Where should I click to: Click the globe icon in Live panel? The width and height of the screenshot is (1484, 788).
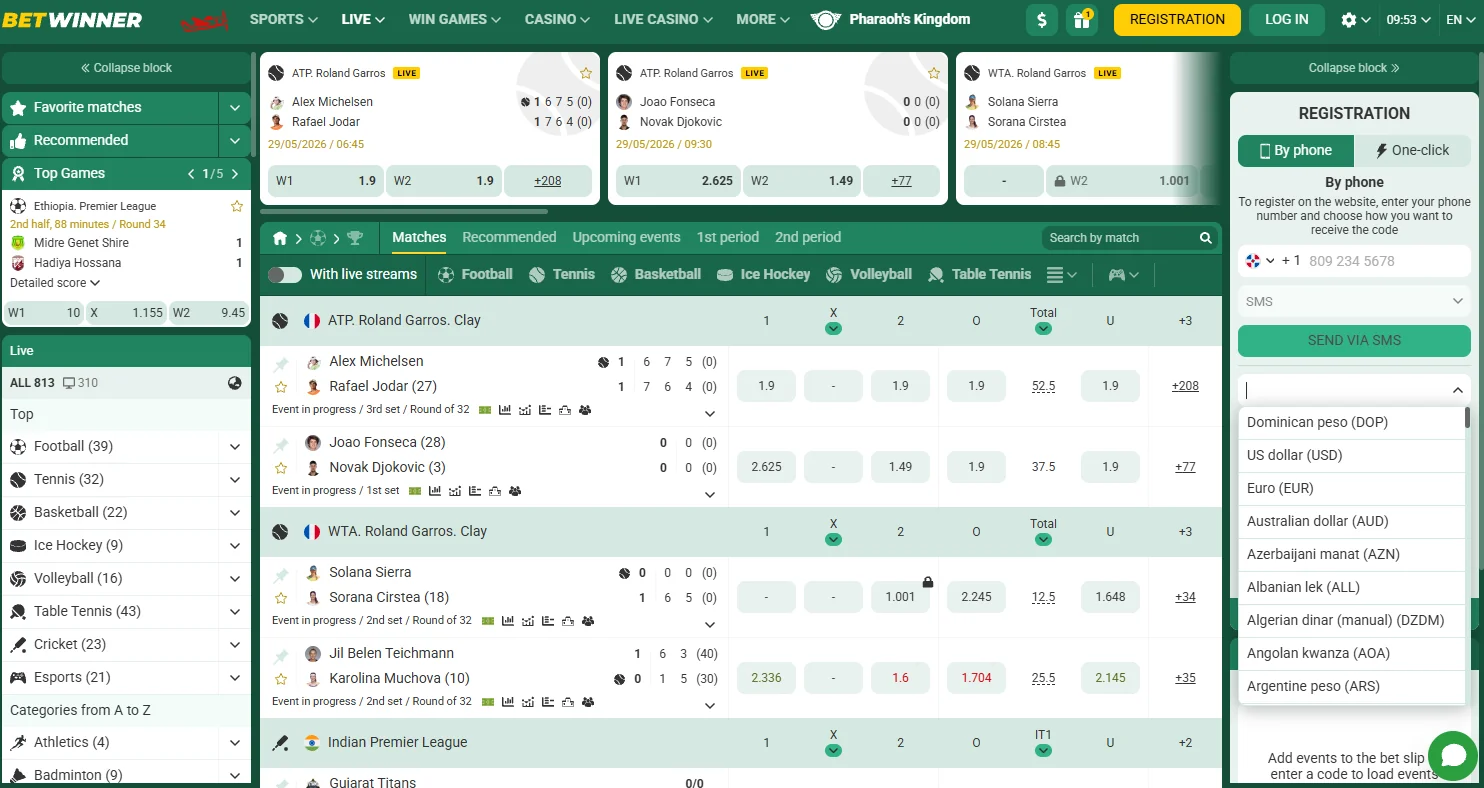click(x=234, y=382)
